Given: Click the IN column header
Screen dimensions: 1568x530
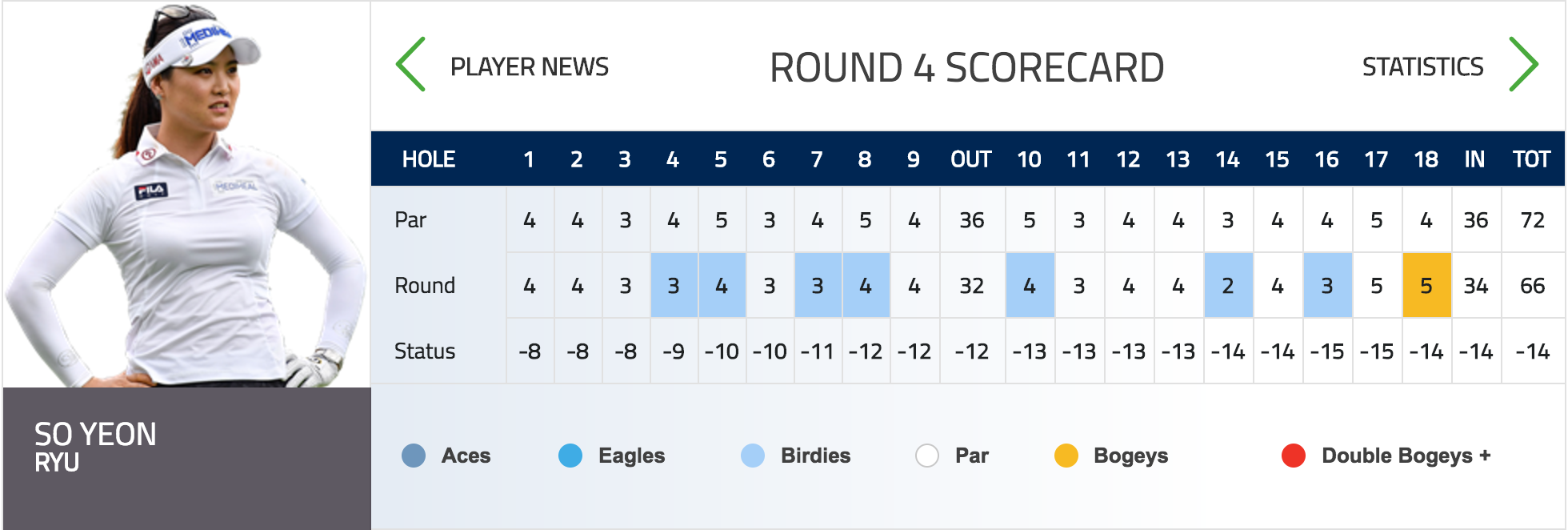Looking at the screenshot, I should pos(1474,159).
